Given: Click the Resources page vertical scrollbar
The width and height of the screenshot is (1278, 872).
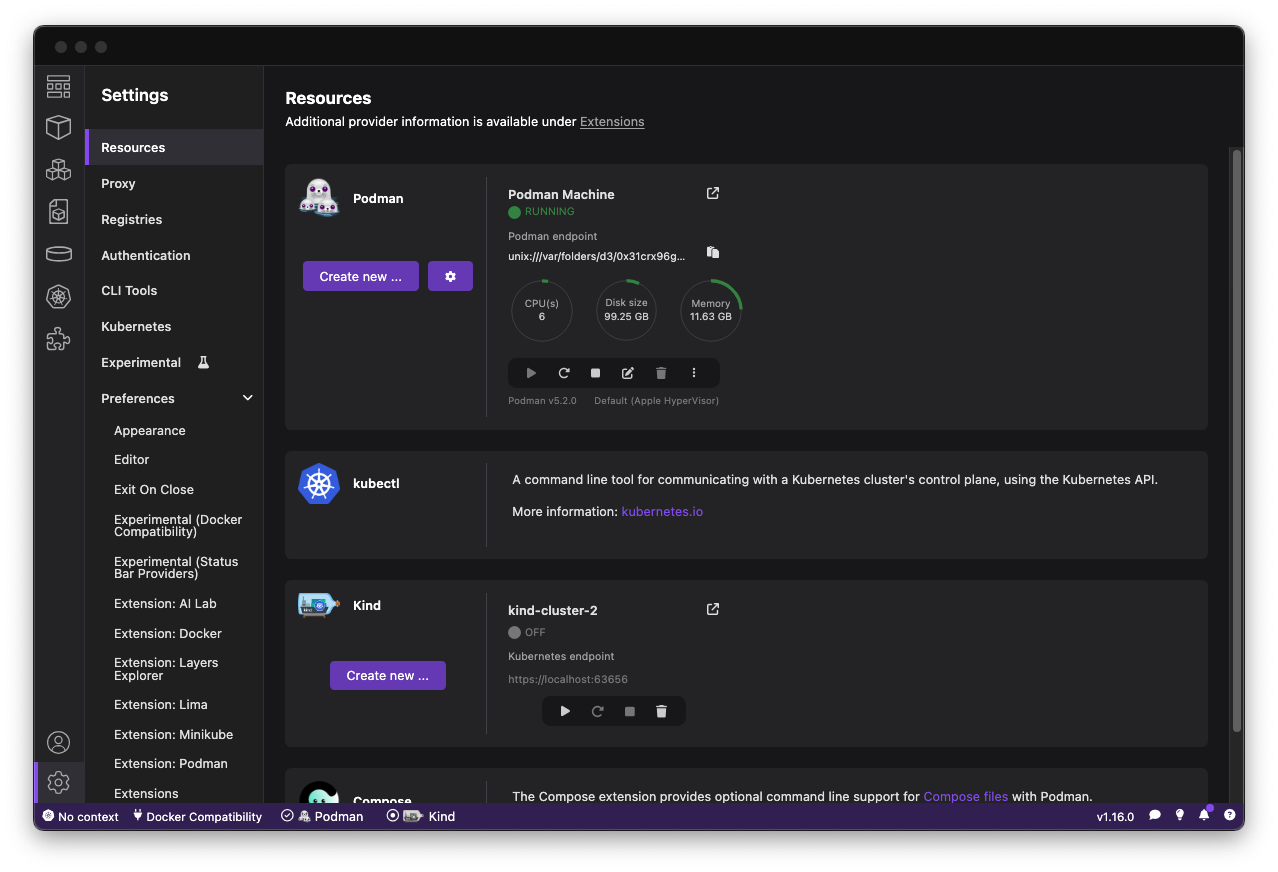Looking at the screenshot, I should (x=1237, y=440).
